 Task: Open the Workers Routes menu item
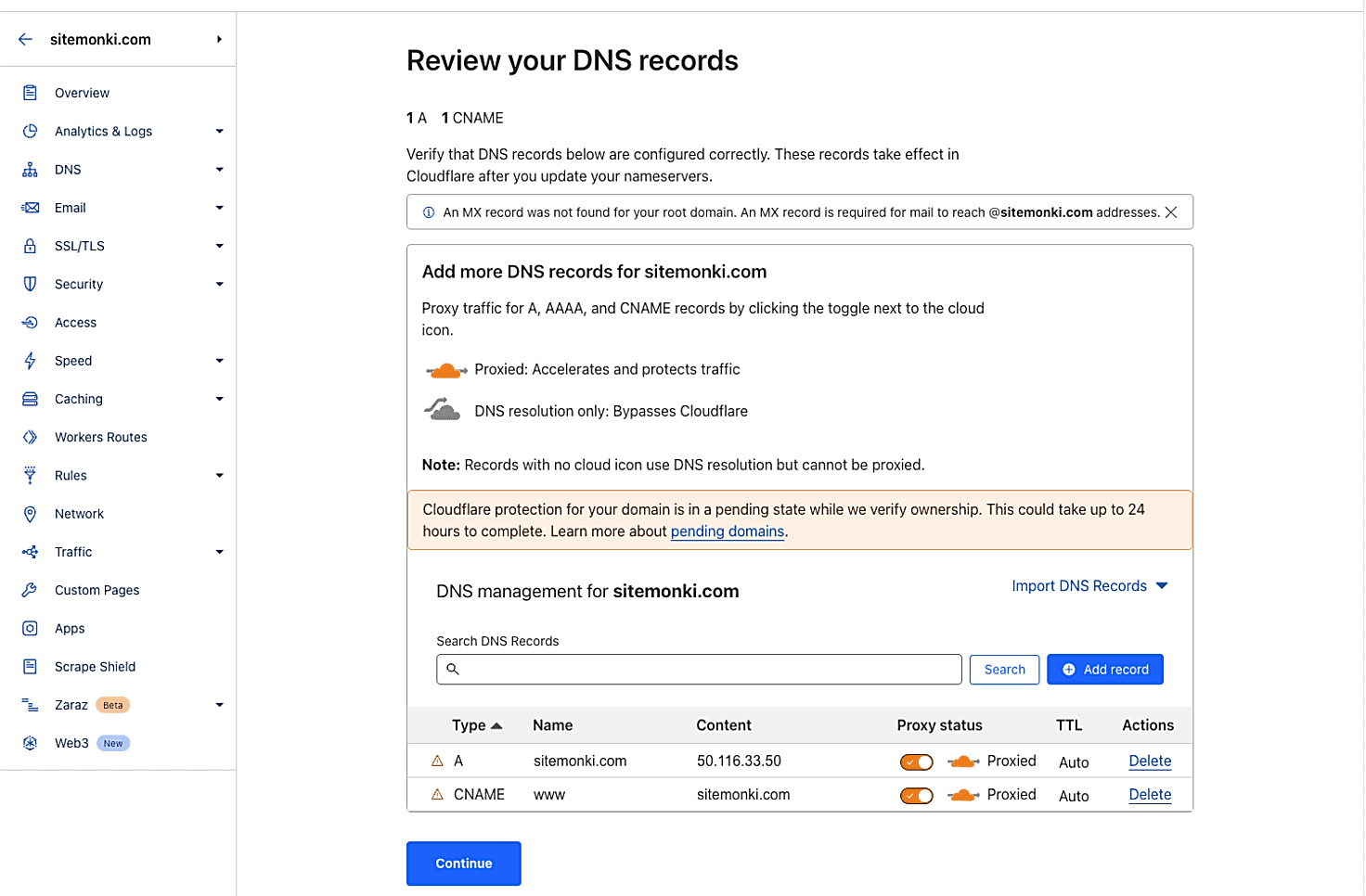click(100, 437)
